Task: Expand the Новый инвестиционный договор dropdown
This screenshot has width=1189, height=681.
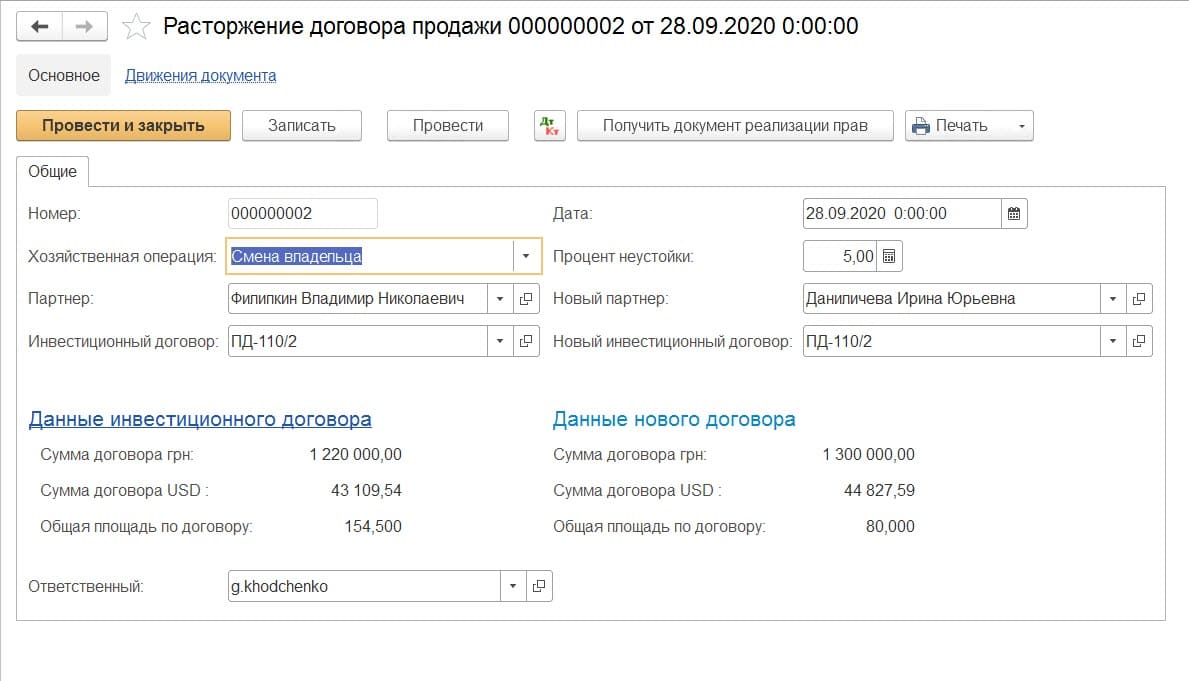Action: tap(1113, 341)
